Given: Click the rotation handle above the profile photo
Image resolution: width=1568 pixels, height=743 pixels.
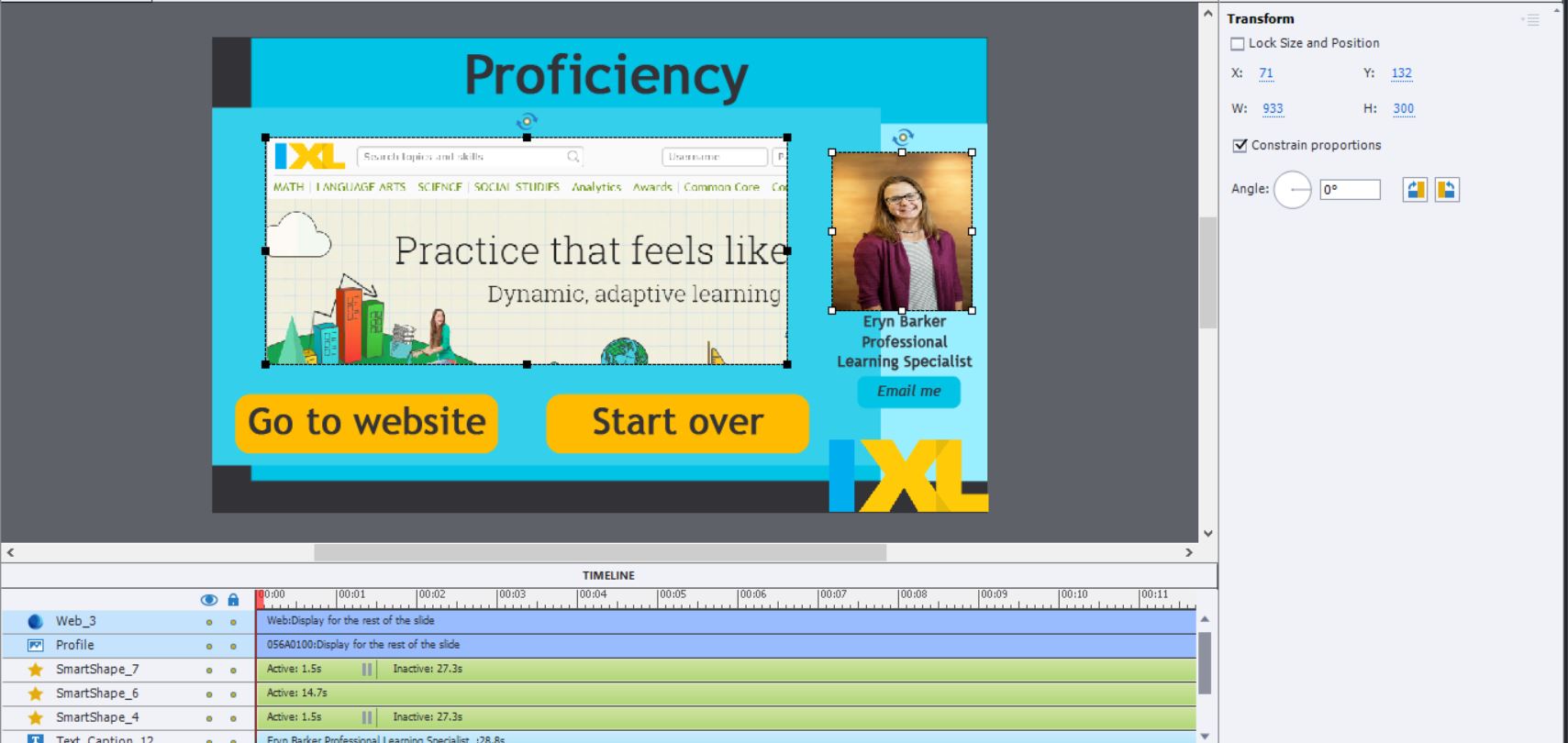Looking at the screenshot, I should click(903, 137).
